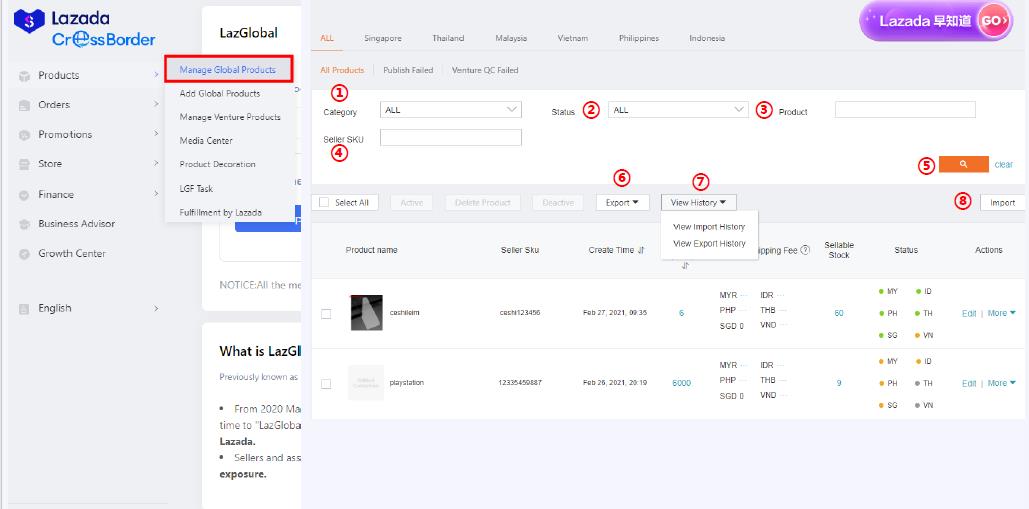Image resolution: width=1029 pixels, height=509 pixels.
Task: Select Manage Venture Products menu item
Action: pyautogui.click(x=230, y=117)
